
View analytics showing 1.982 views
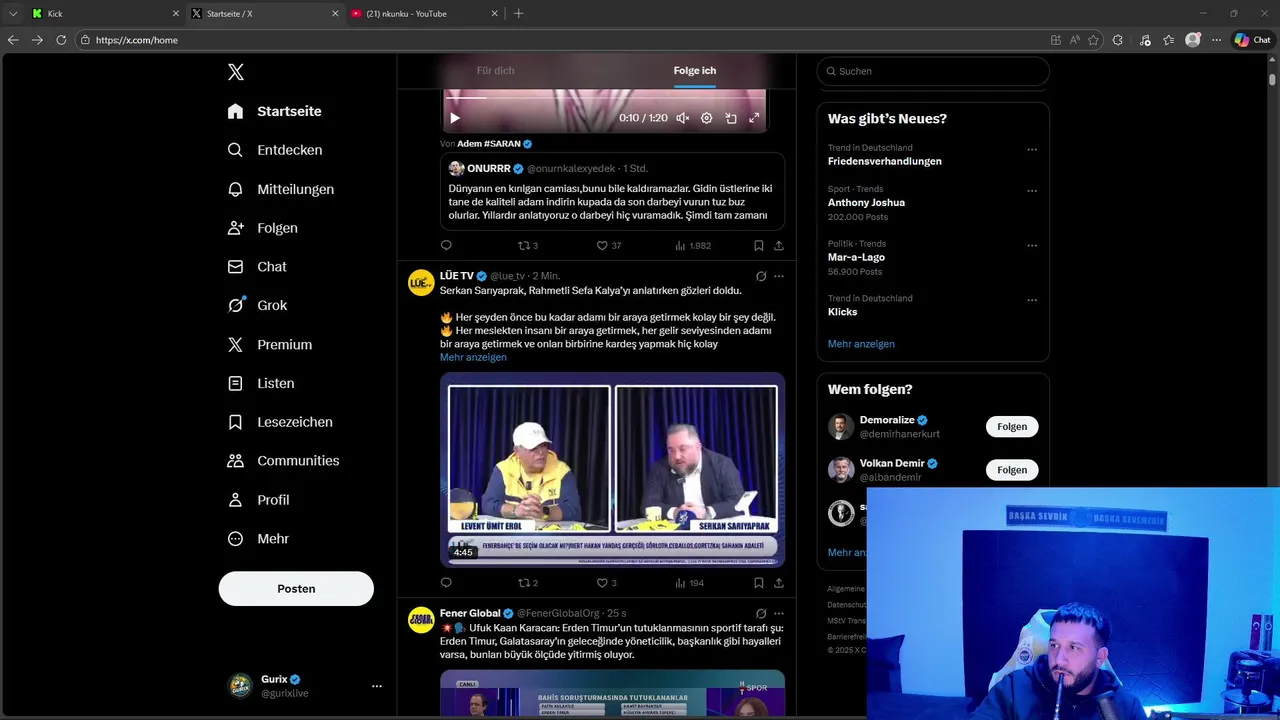(x=693, y=245)
